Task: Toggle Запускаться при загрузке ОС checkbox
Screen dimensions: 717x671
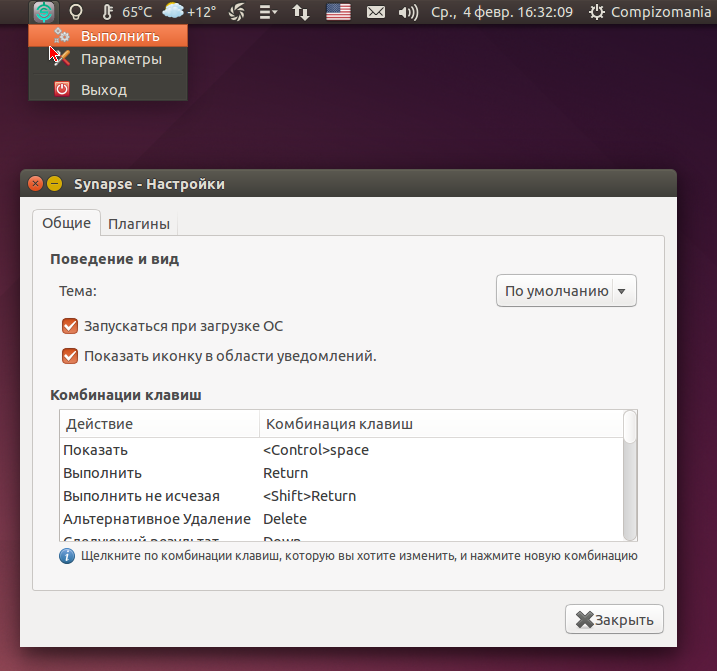Action: (x=70, y=326)
